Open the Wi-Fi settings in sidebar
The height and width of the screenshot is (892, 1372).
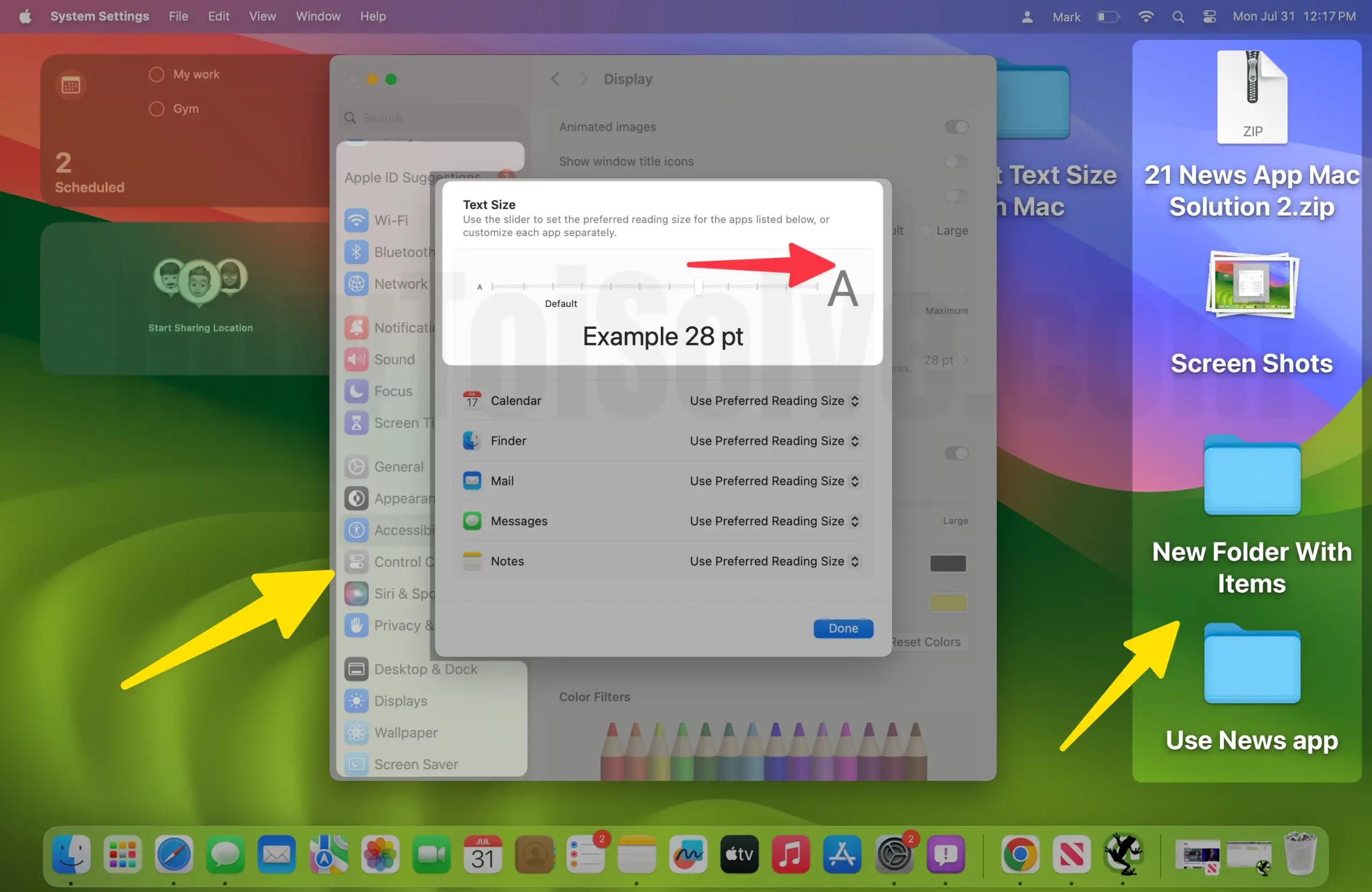(390, 220)
